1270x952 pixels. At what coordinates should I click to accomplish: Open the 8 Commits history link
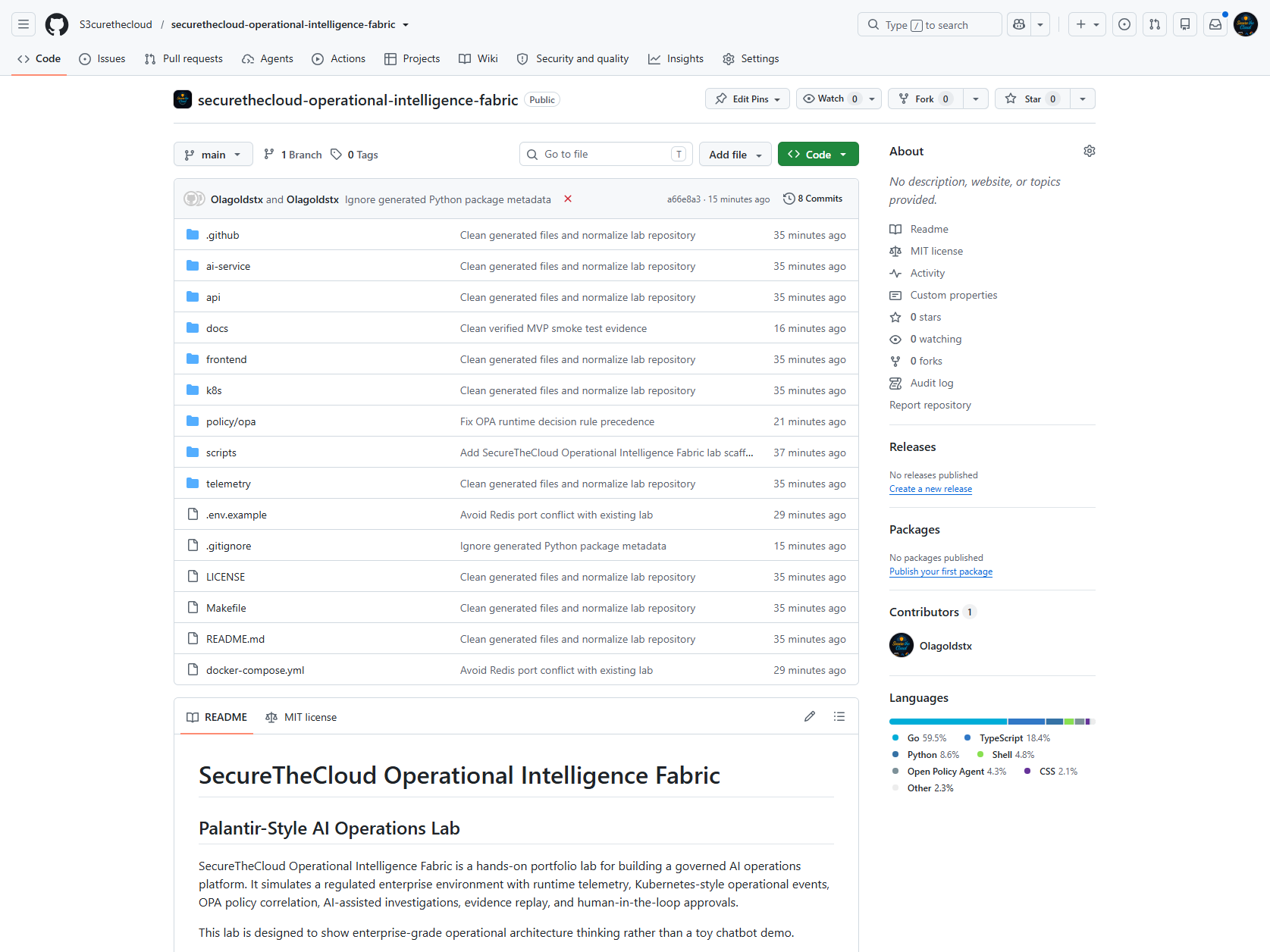click(813, 199)
